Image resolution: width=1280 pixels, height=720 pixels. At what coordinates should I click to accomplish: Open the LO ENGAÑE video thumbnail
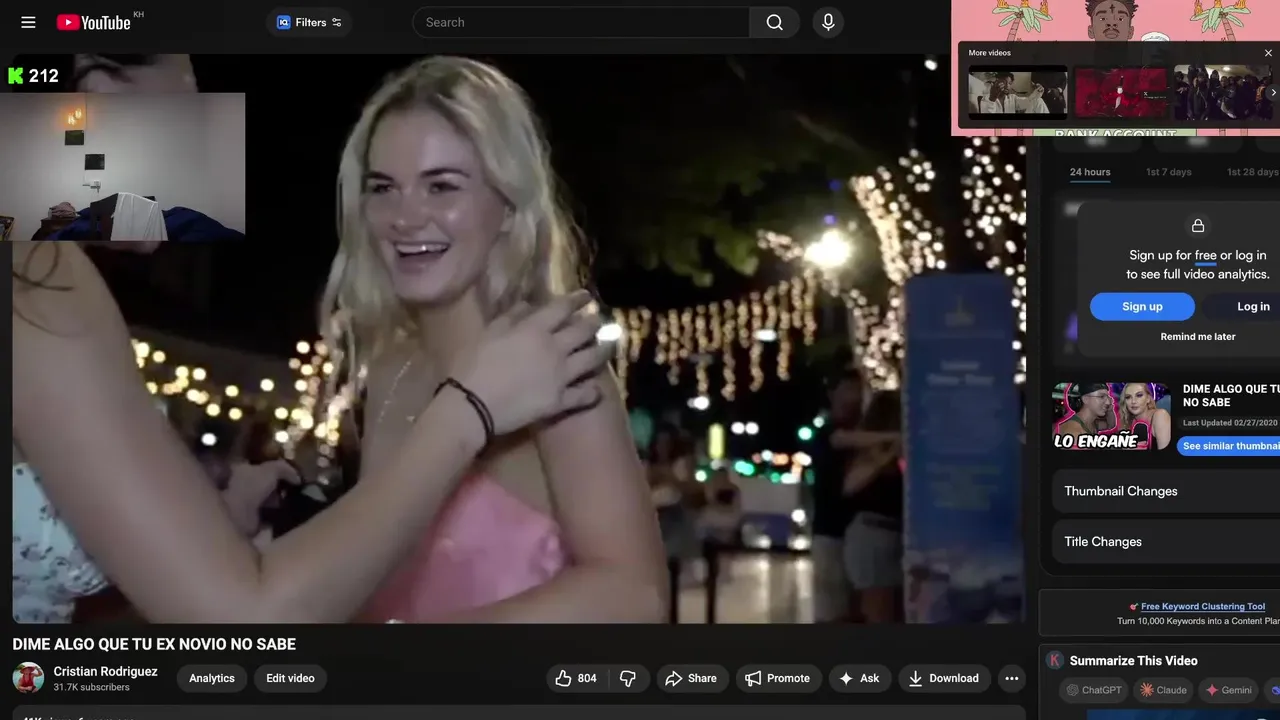coord(1111,416)
